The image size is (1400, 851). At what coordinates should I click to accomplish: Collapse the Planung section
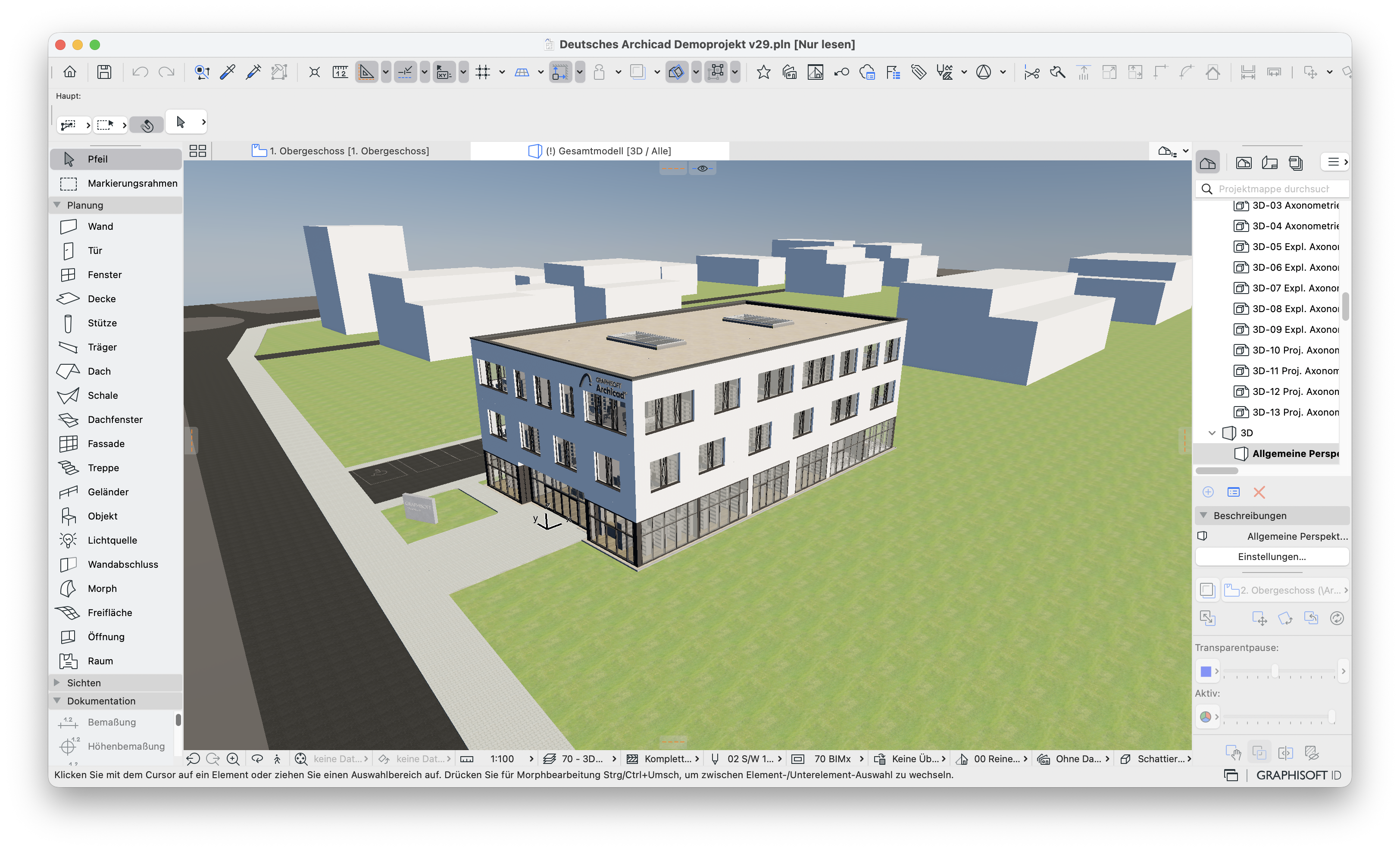click(x=57, y=205)
